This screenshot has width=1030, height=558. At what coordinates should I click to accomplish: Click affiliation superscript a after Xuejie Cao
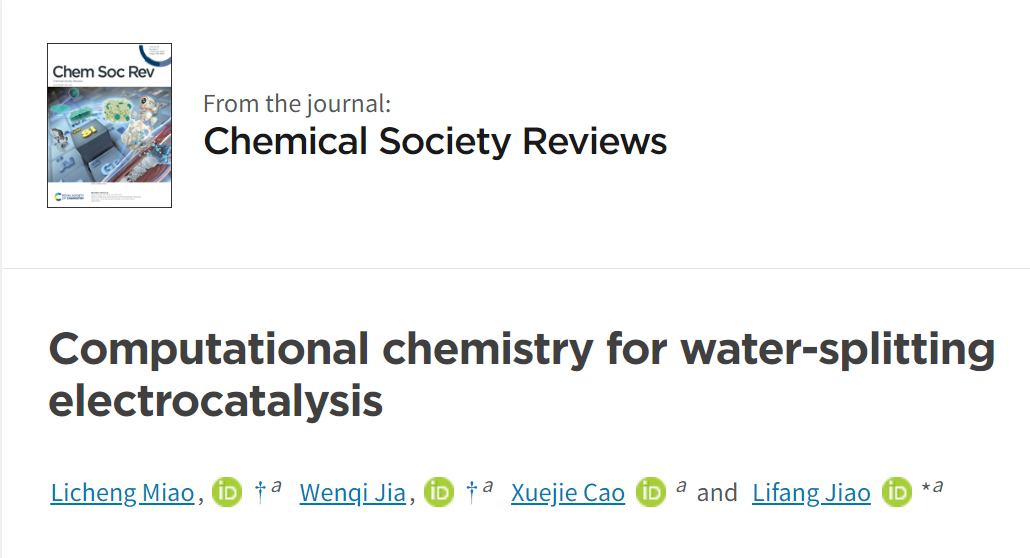pos(681,486)
